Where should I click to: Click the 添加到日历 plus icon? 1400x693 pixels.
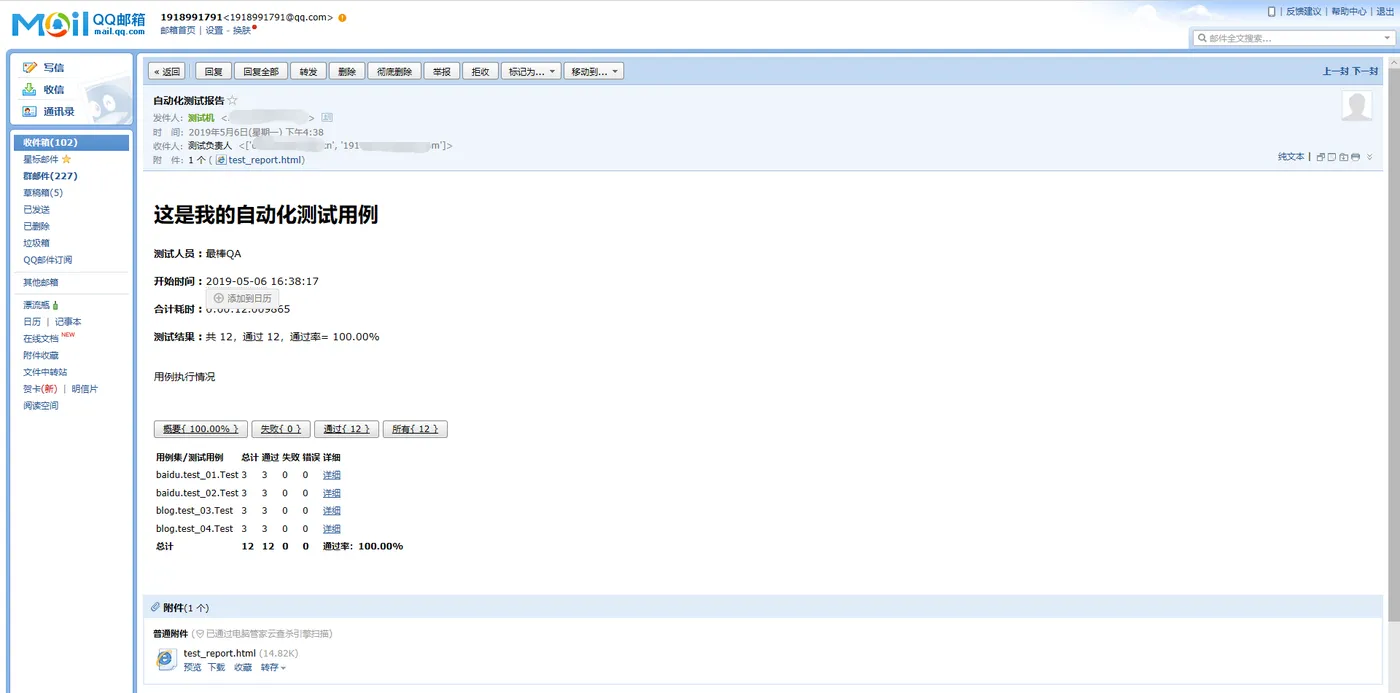pos(219,298)
